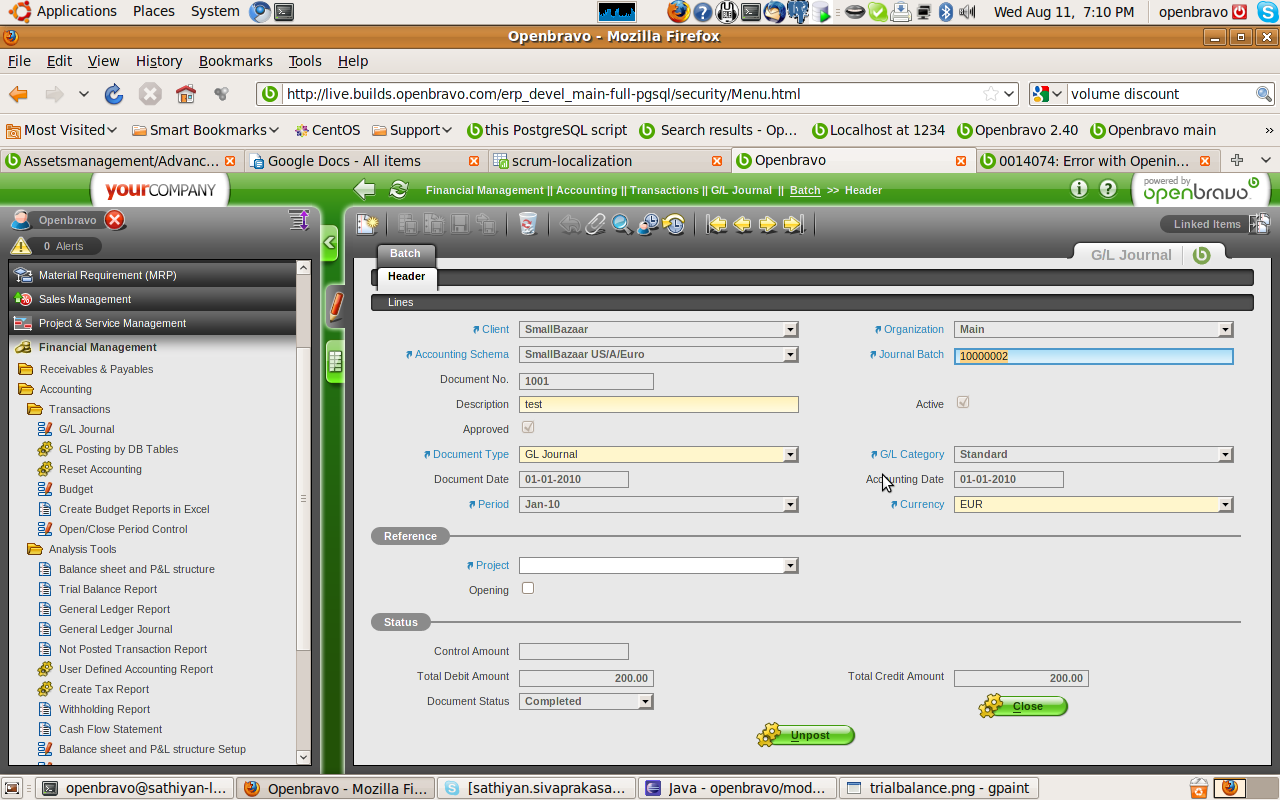Open the Bookmarks menu in Firefox
Viewport: 1280px width, 800px height.
click(235, 61)
